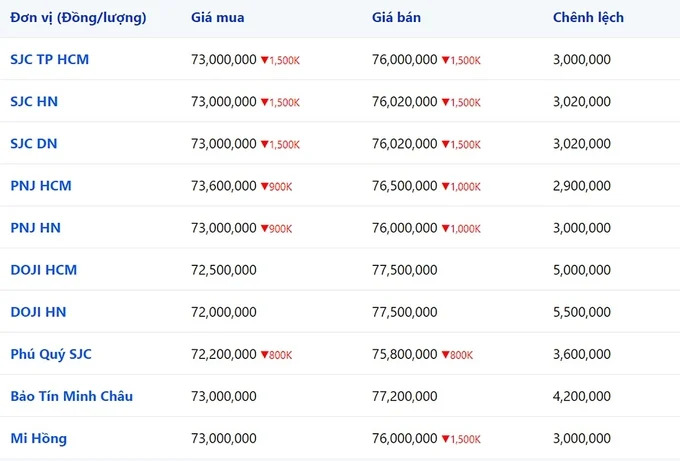The height and width of the screenshot is (461, 680).
Task: Select PNJ HCM difference 2,900,000
Action: pyautogui.click(x=582, y=186)
